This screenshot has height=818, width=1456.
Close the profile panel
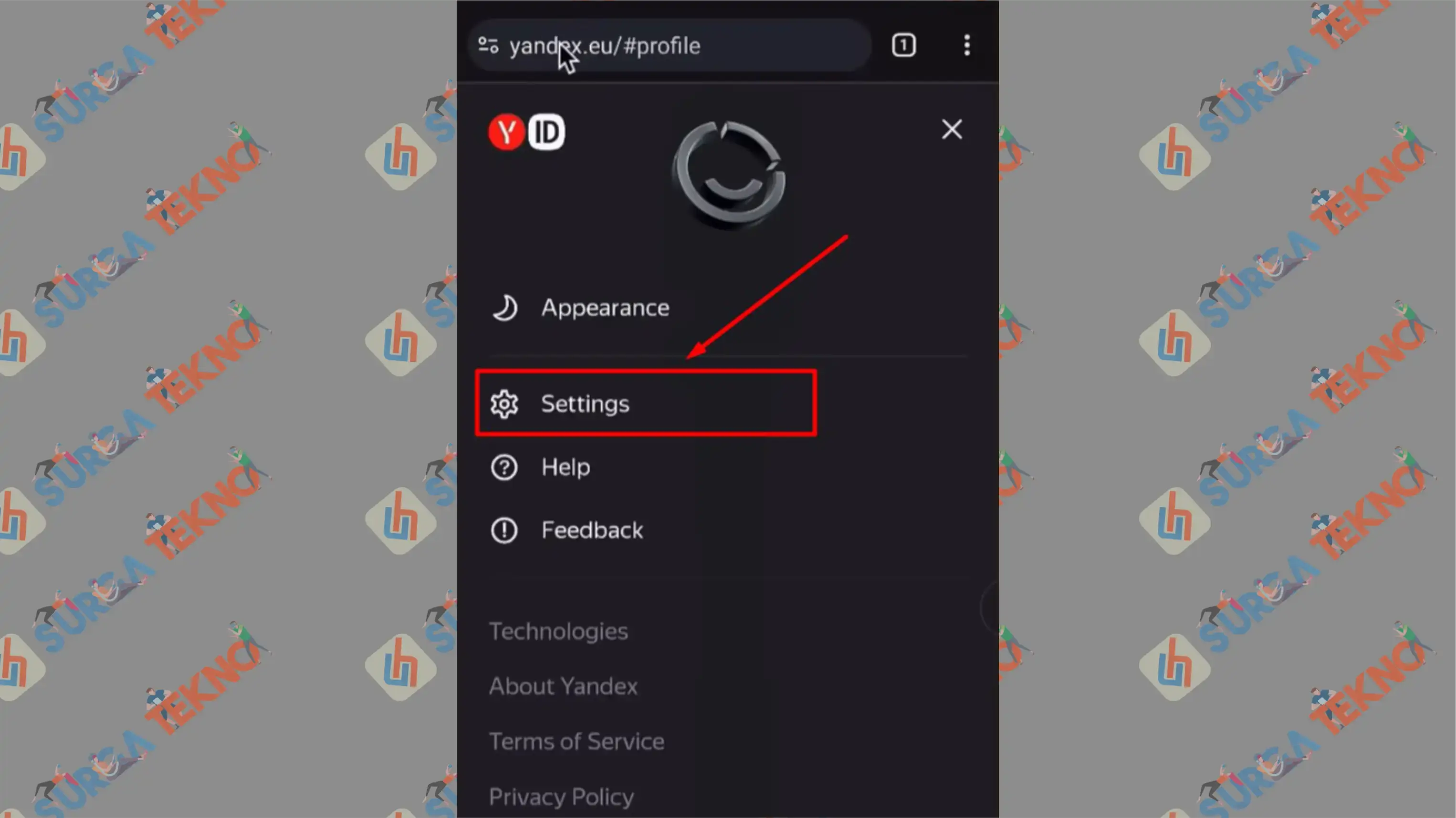[x=951, y=128]
